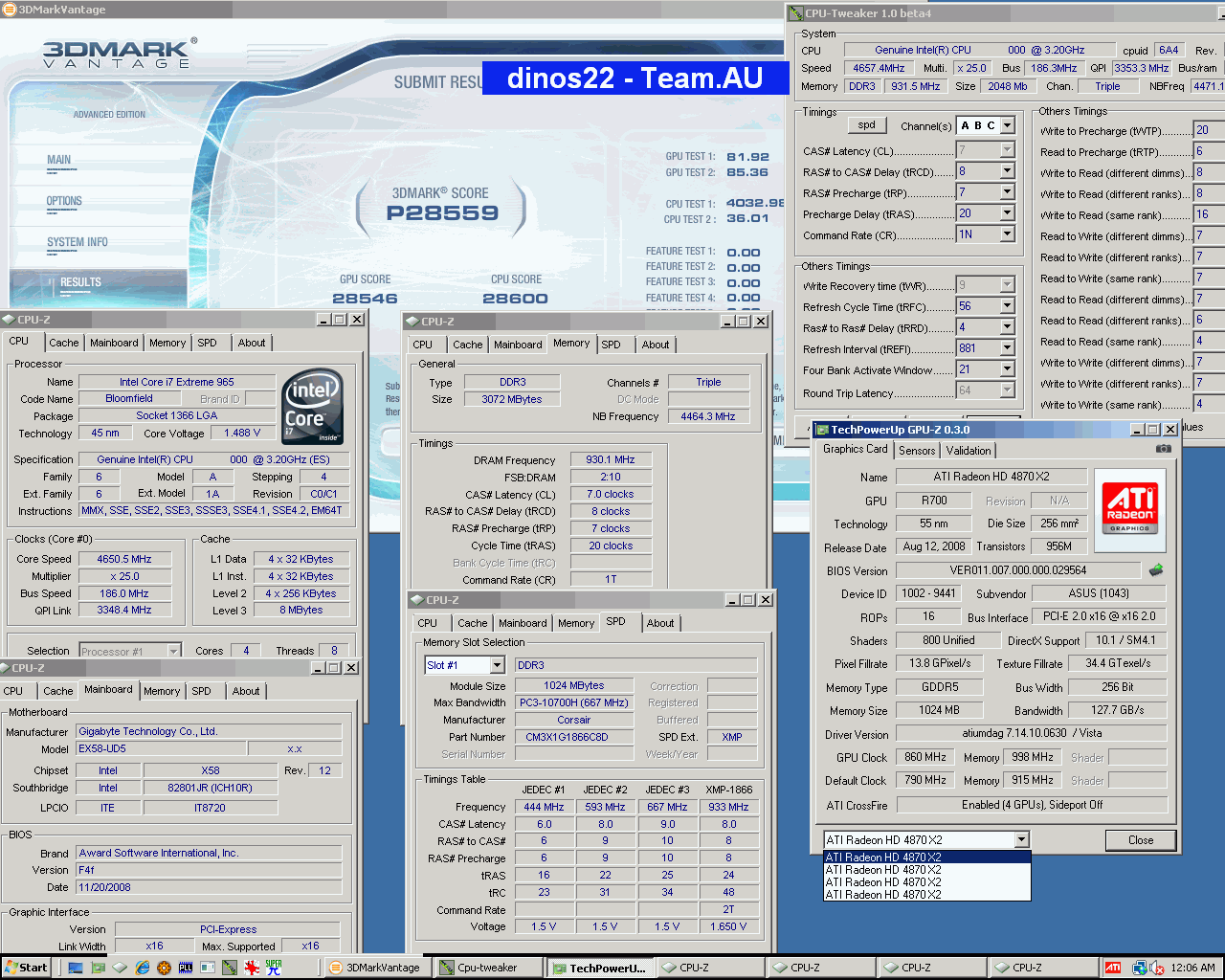Screen dimensions: 1225x980
Task: Click the CPU-Tweaker title bar icon
Action: (795, 13)
